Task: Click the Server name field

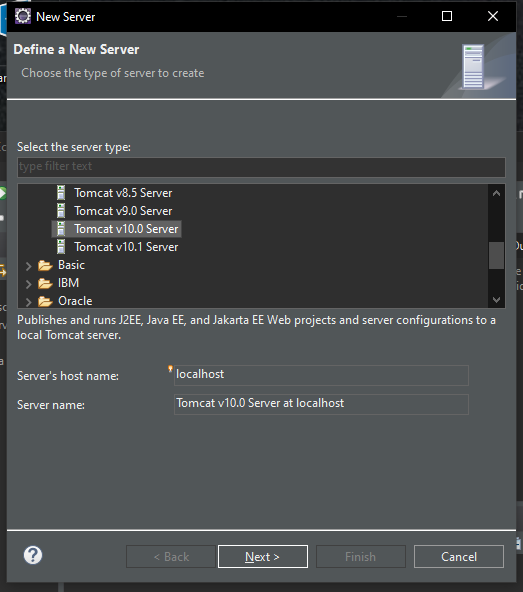Action: 321,404
